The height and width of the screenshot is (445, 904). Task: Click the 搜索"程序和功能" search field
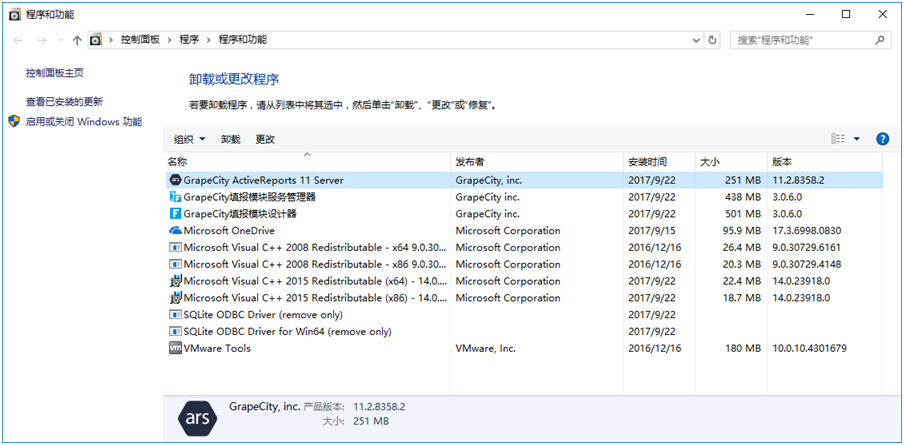[x=800, y=40]
